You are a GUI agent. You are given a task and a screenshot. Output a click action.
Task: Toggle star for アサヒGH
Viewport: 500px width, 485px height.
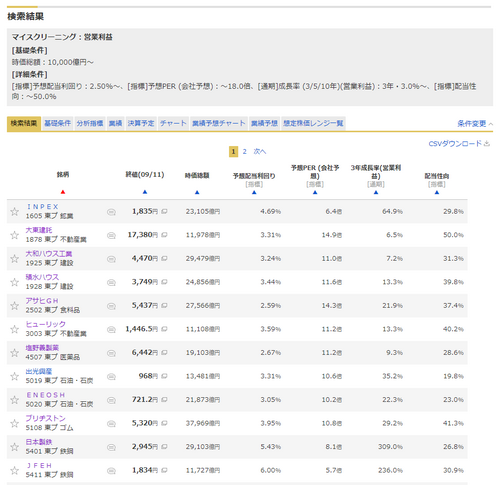pyautogui.click(x=14, y=306)
